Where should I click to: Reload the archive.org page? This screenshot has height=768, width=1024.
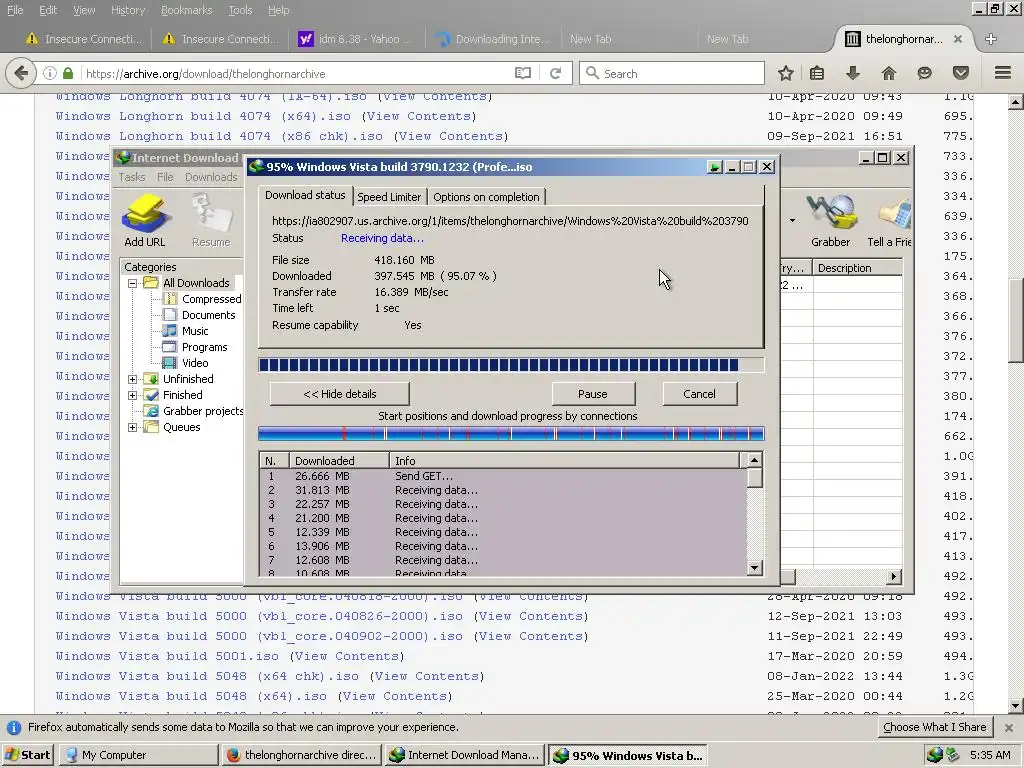click(556, 73)
